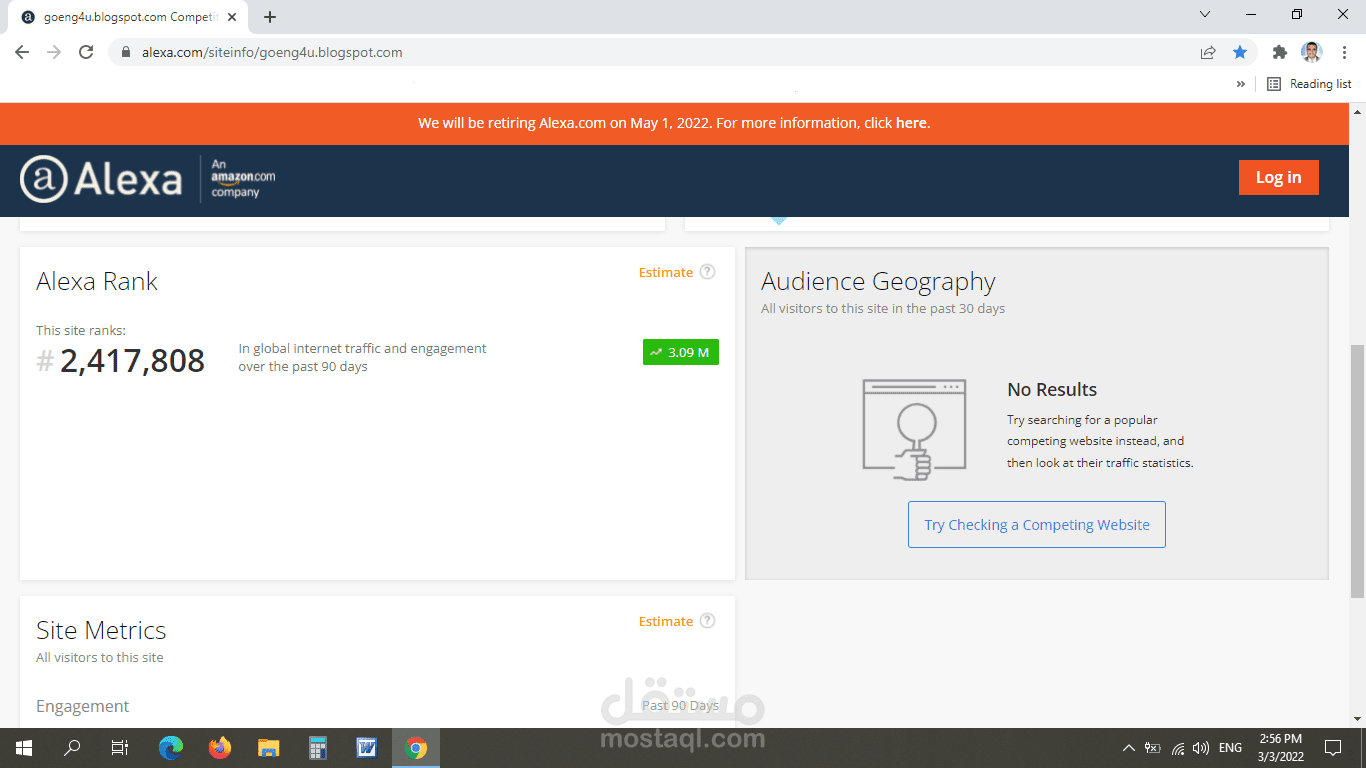Show hidden system tray icons
Image resolution: width=1366 pixels, height=768 pixels.
[x=1129, y=748]
